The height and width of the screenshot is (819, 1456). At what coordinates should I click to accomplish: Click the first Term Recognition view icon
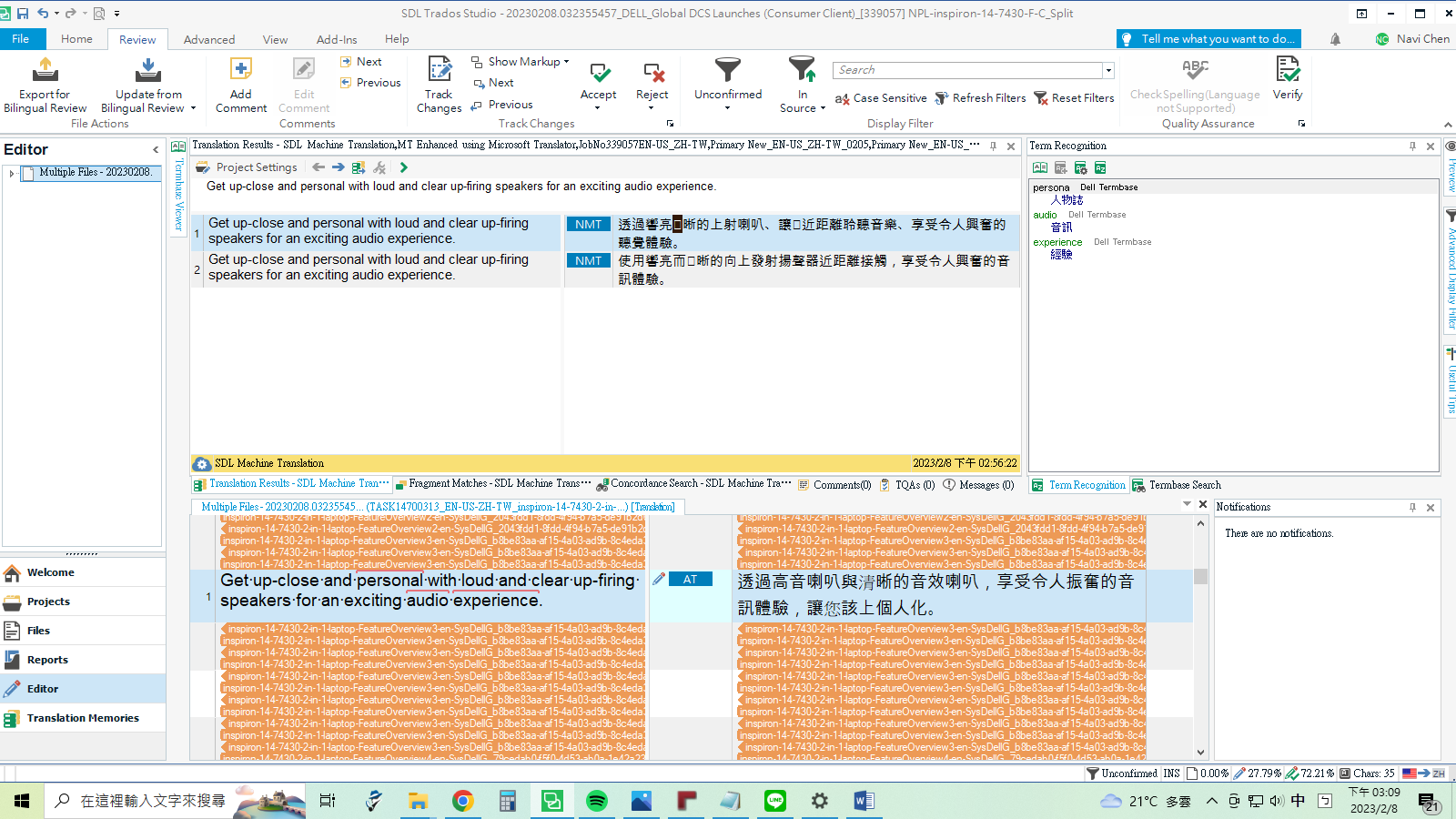[x=1040, y=167]
